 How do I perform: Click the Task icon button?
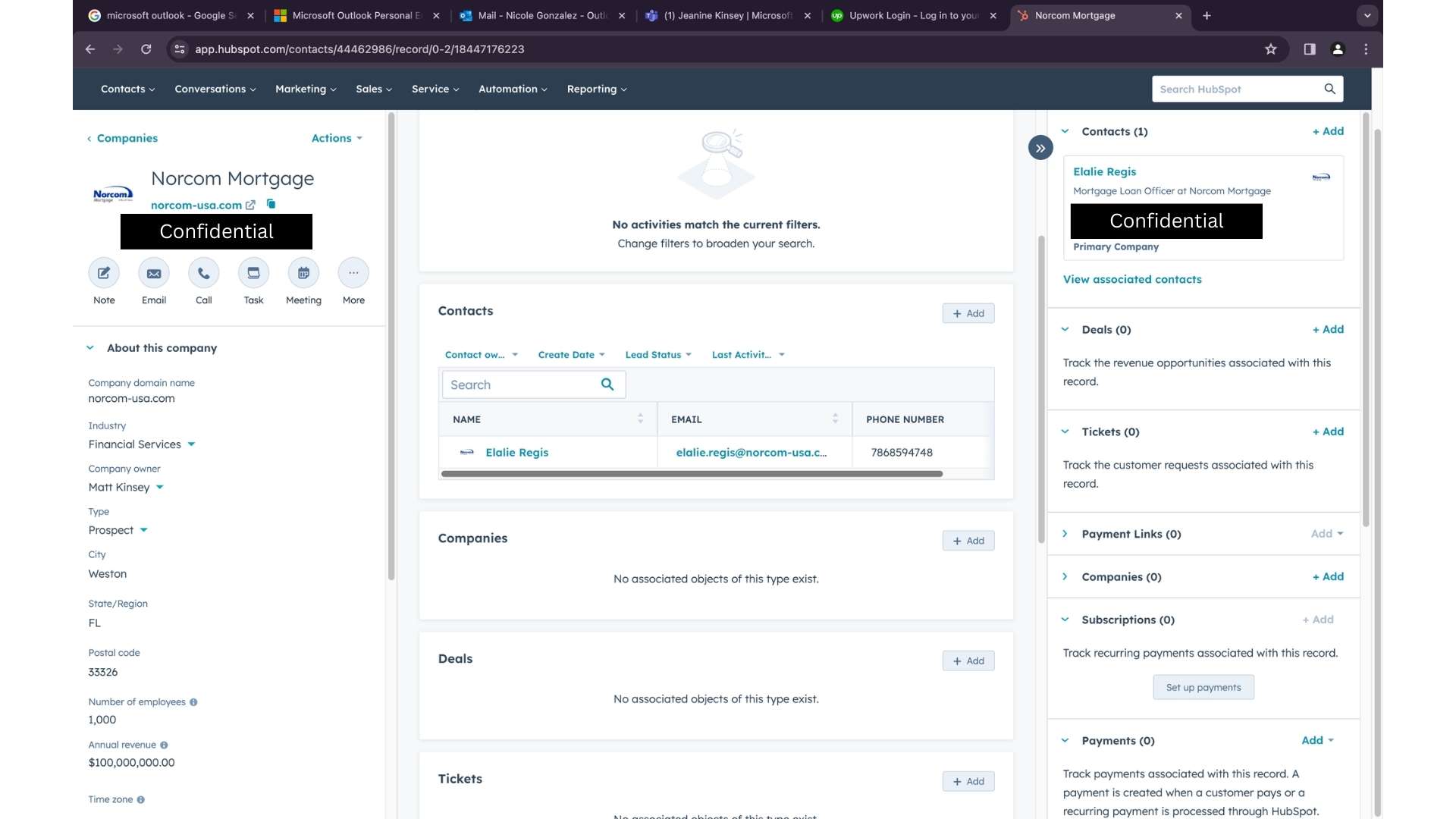tap(253, 273)
